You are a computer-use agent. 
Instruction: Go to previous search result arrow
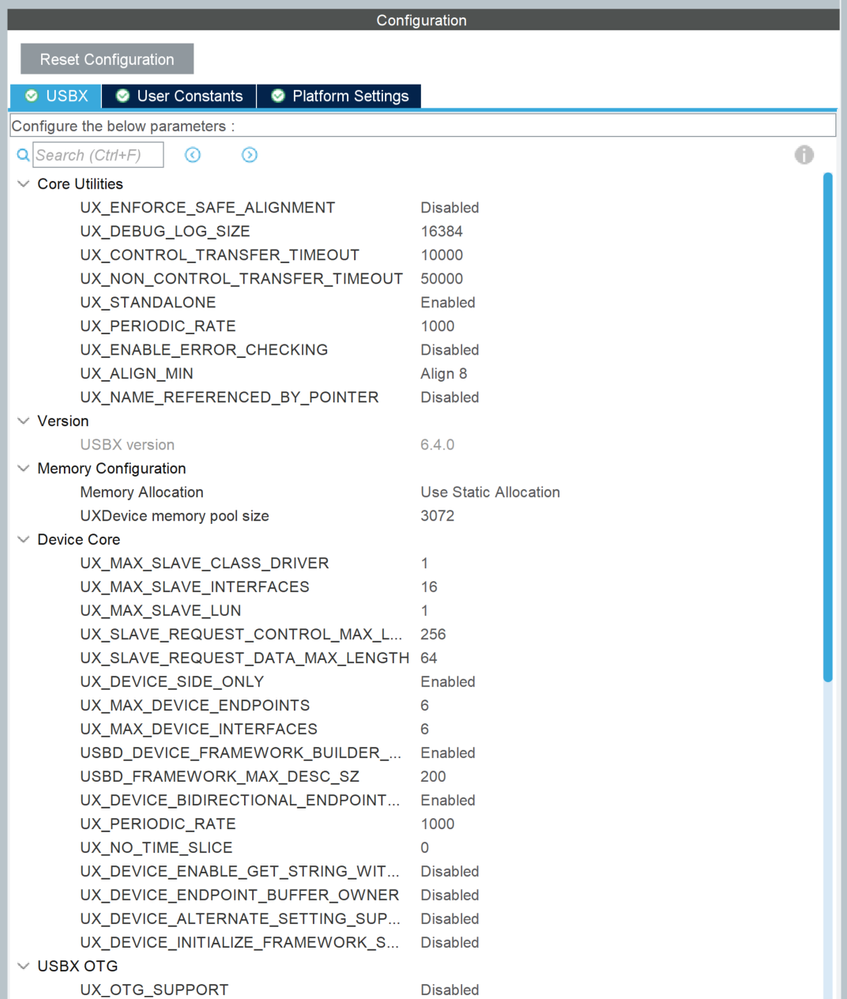pyautogui.click(x=192, y=155)
